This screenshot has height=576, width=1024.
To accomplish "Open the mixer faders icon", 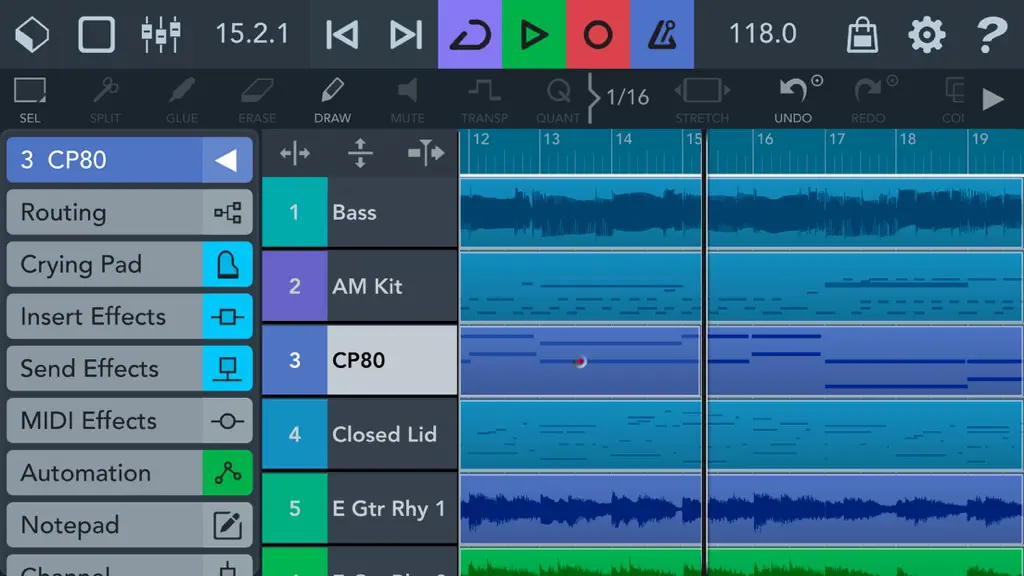I will tap(161, 34).
